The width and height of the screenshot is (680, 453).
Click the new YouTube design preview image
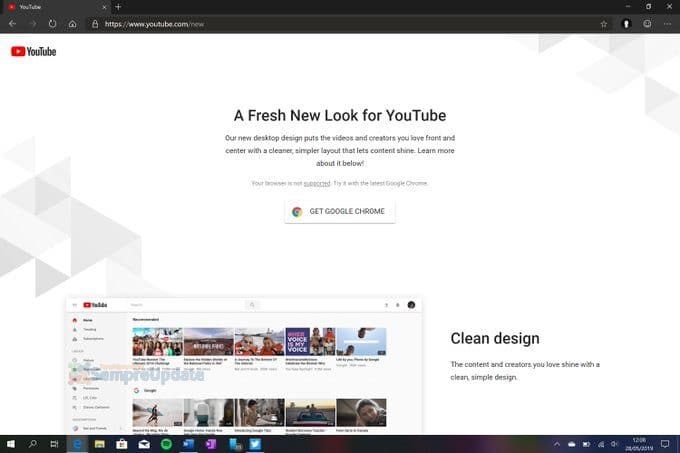click(243, 366)
